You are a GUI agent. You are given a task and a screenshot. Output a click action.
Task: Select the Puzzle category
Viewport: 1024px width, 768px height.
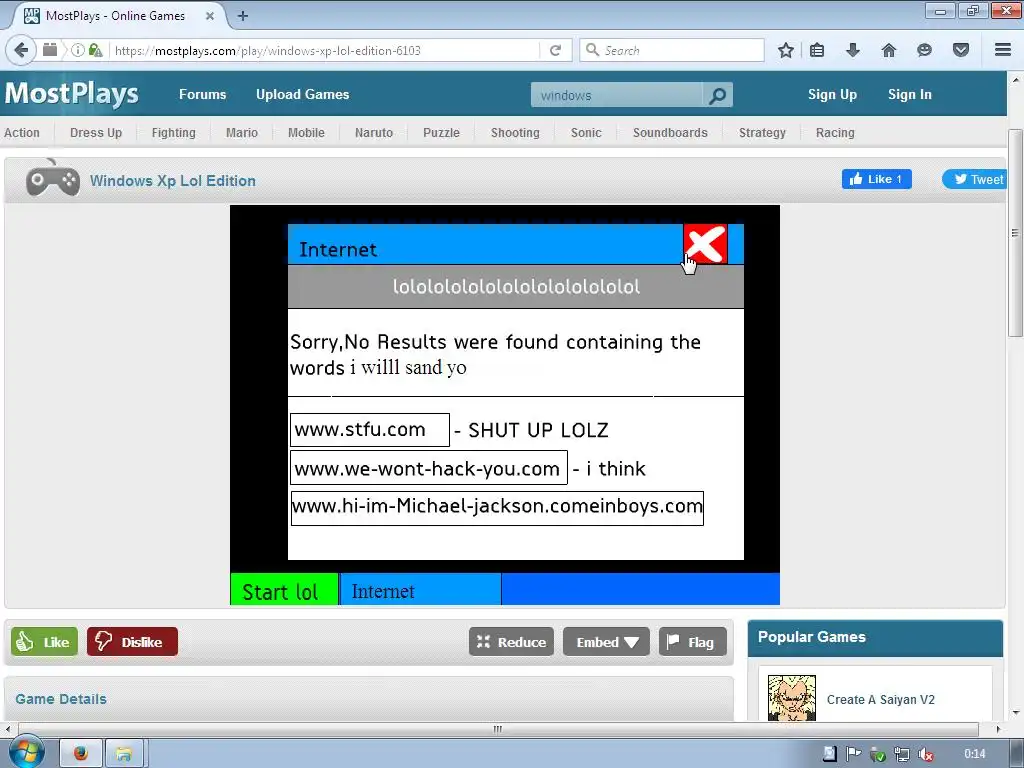pos(441,133)
